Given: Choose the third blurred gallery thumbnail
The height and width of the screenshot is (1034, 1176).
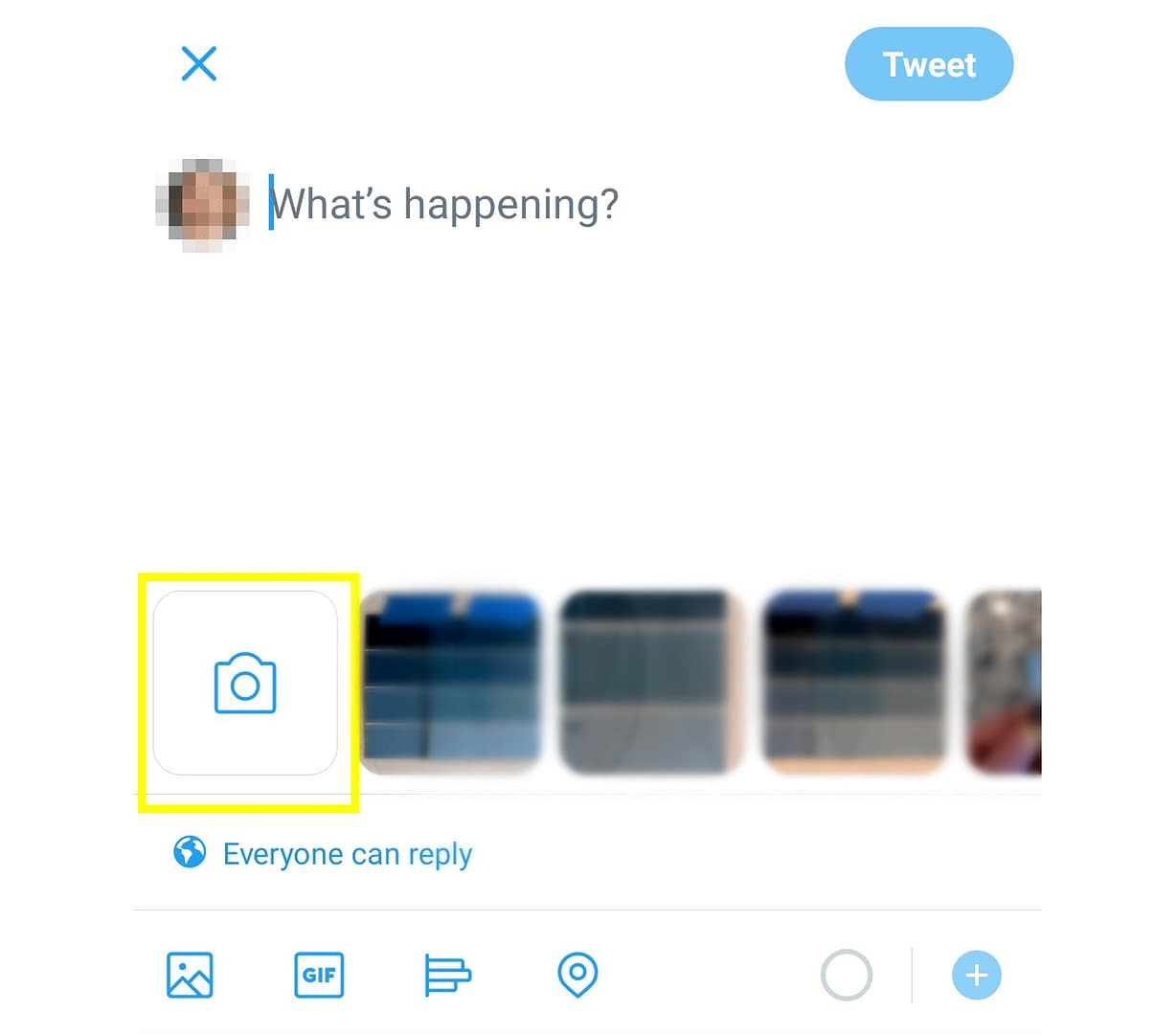Looking at the screenshot, I should pos(855,683).
